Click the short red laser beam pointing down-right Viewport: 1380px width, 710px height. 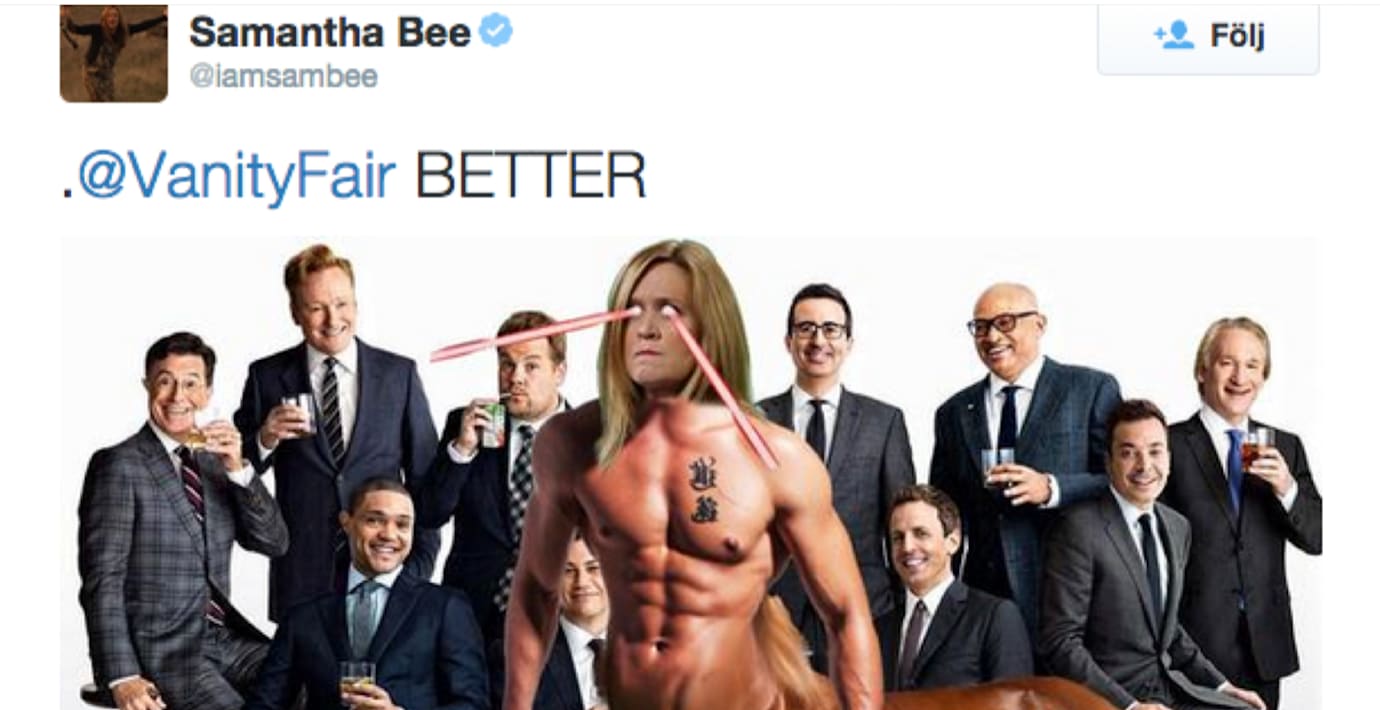pyautogui.click(x=722, y=389)
